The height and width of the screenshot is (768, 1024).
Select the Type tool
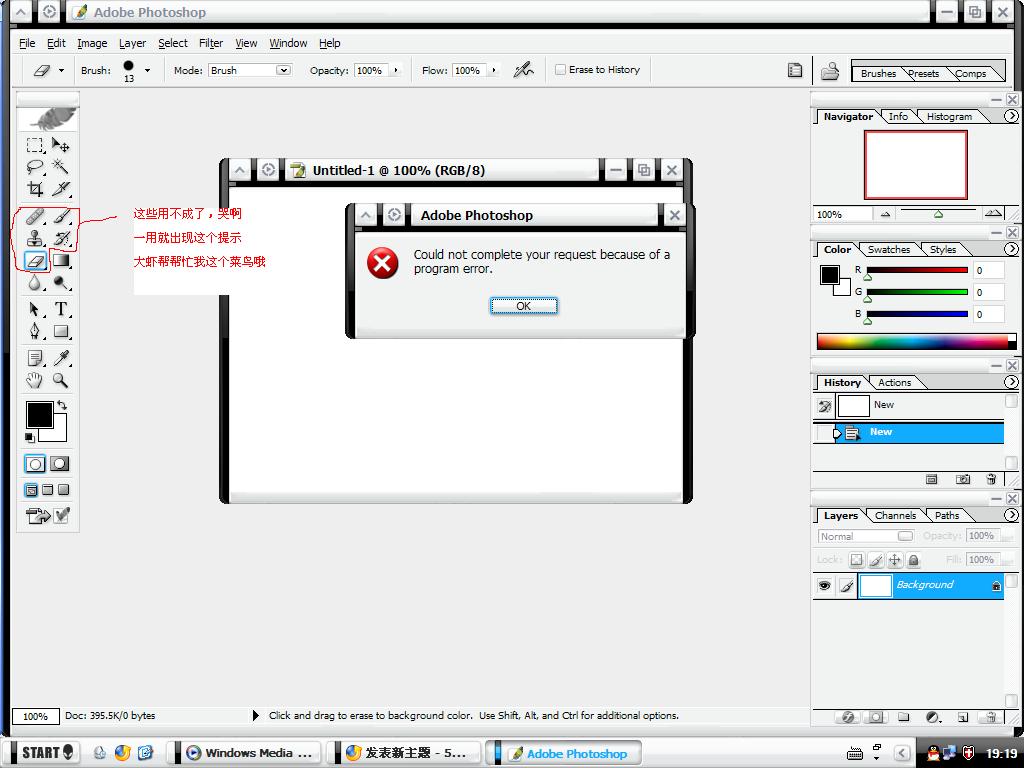coord(61,310)
